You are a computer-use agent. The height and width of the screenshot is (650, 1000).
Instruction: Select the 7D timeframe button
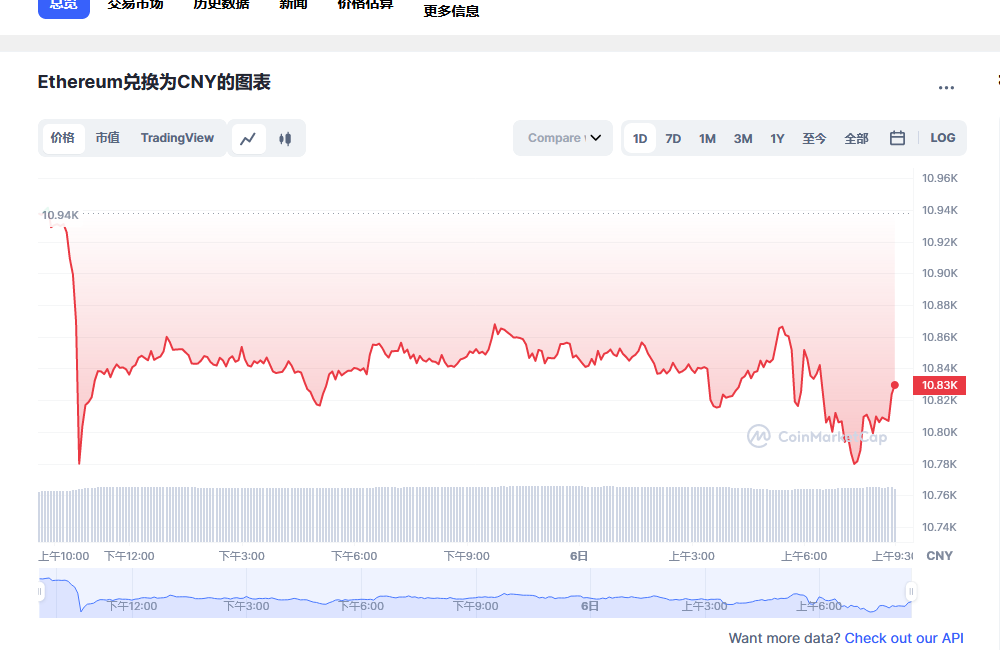coord(673,138)
